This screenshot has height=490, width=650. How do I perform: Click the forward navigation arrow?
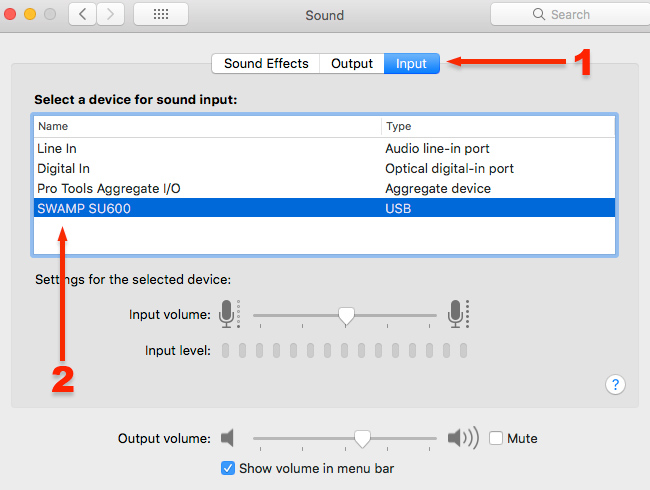coord(110,15)
